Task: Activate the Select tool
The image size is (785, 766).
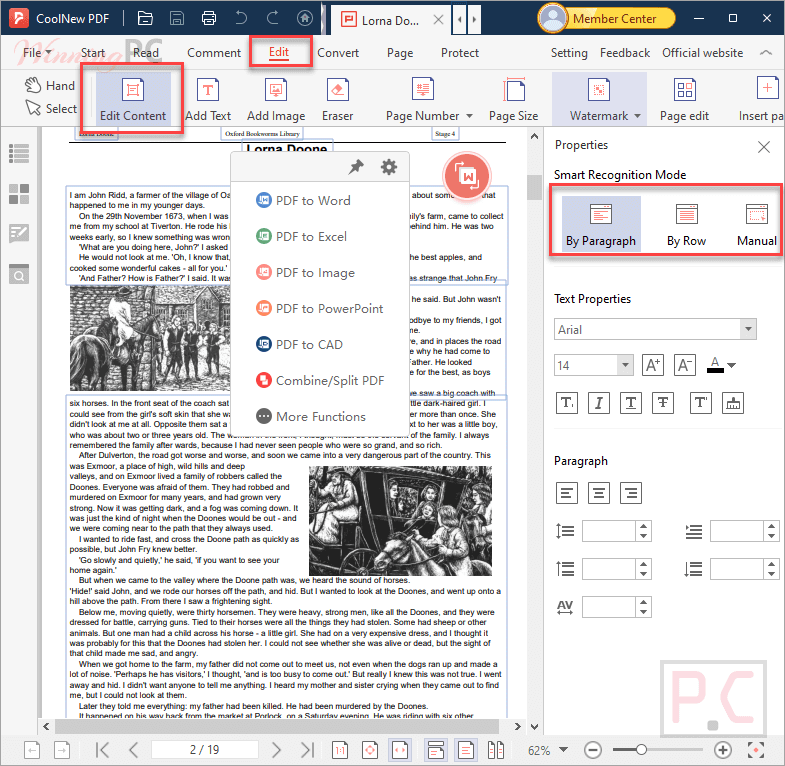Action: [51, 109]
